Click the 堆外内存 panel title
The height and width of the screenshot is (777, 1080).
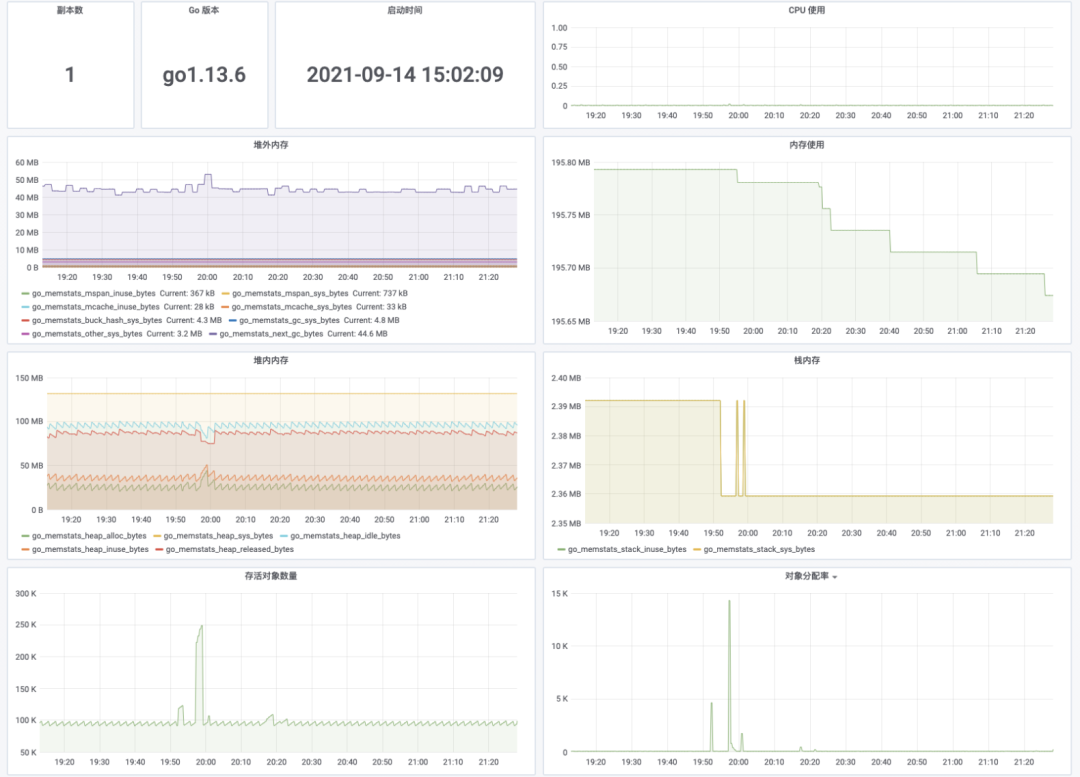coord(271,145)
